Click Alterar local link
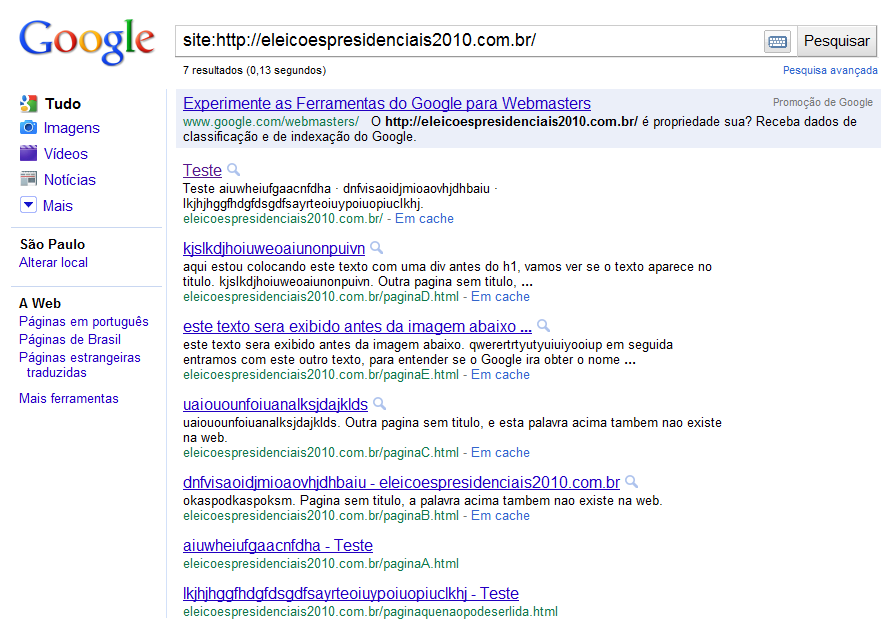The width and height of the screenshot is (890, 634). point(54,263)
